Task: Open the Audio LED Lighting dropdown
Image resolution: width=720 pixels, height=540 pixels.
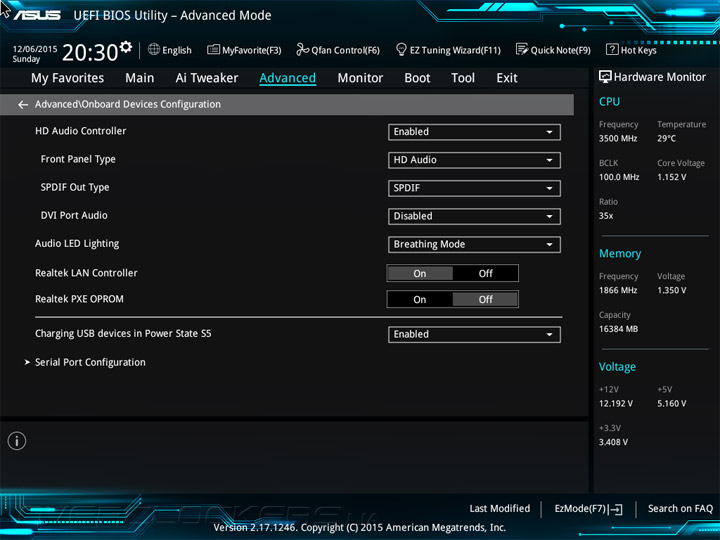Action: coord(474,244)
